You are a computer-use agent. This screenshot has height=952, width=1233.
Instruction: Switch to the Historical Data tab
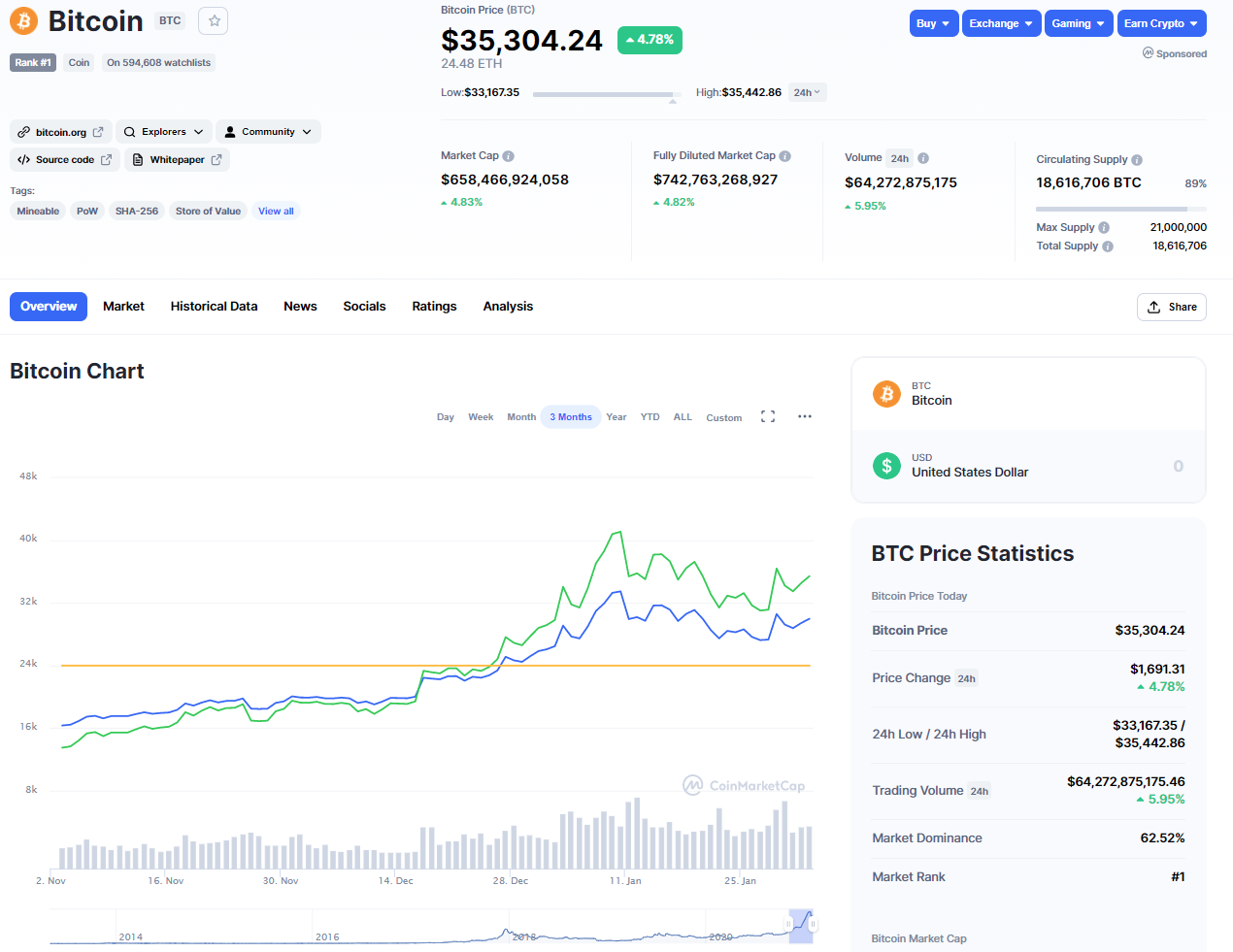pos(214,307)
